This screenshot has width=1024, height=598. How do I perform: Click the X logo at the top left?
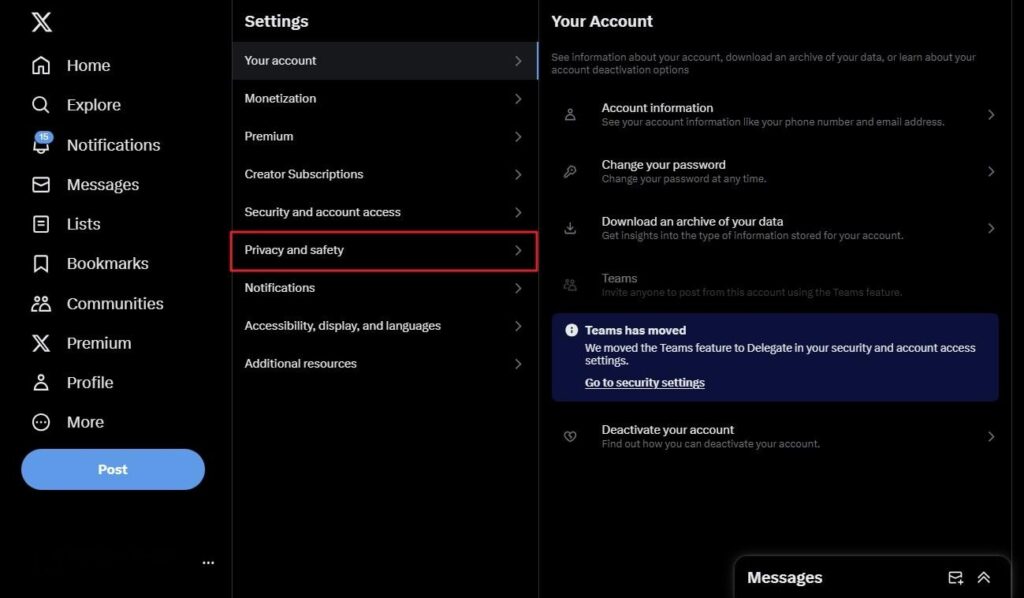point(40,22)
